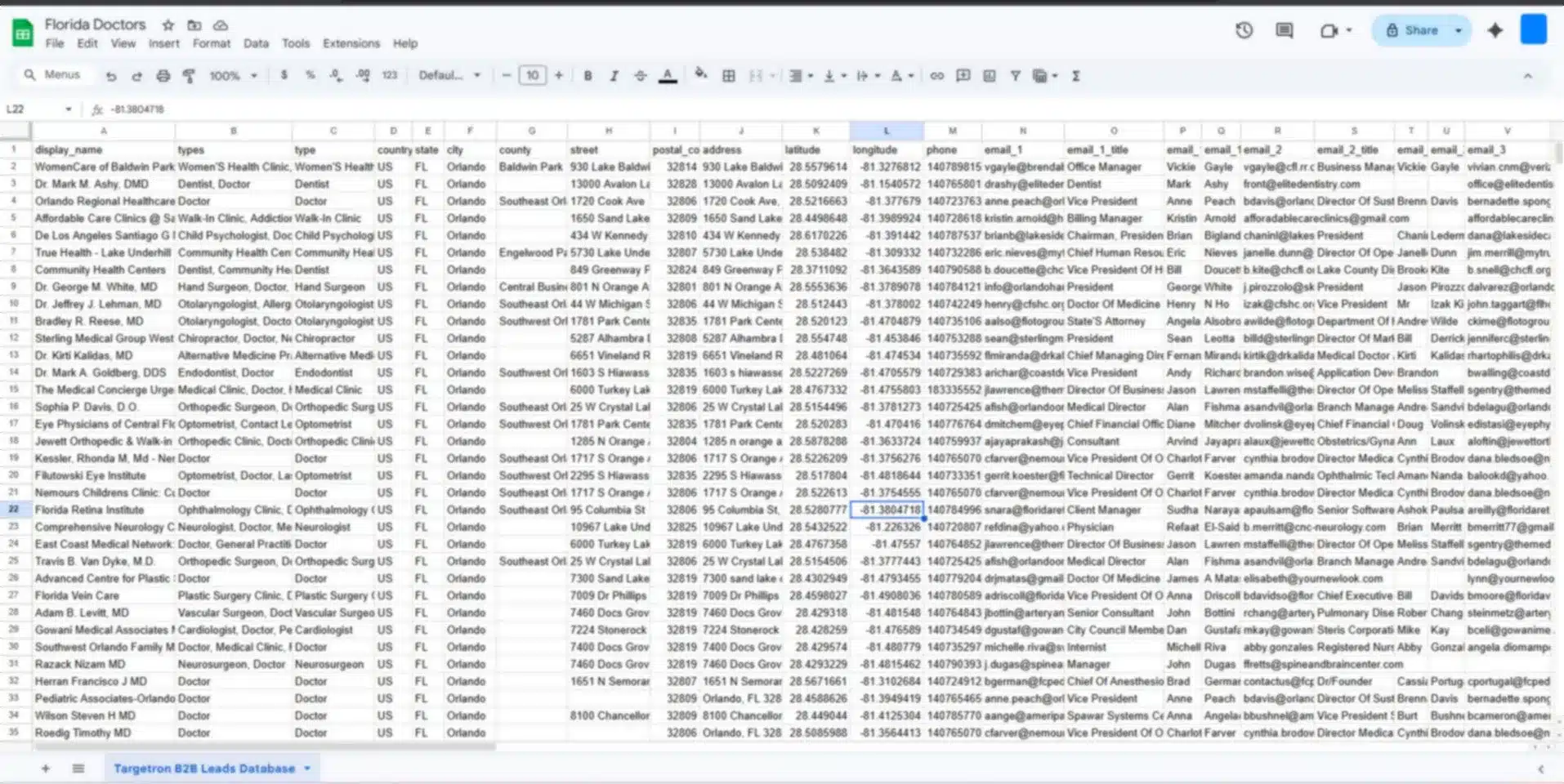This screenshot has width=1564, height=784.
Task: Toggle bold formatting
Action: click(x=588, y=76)
